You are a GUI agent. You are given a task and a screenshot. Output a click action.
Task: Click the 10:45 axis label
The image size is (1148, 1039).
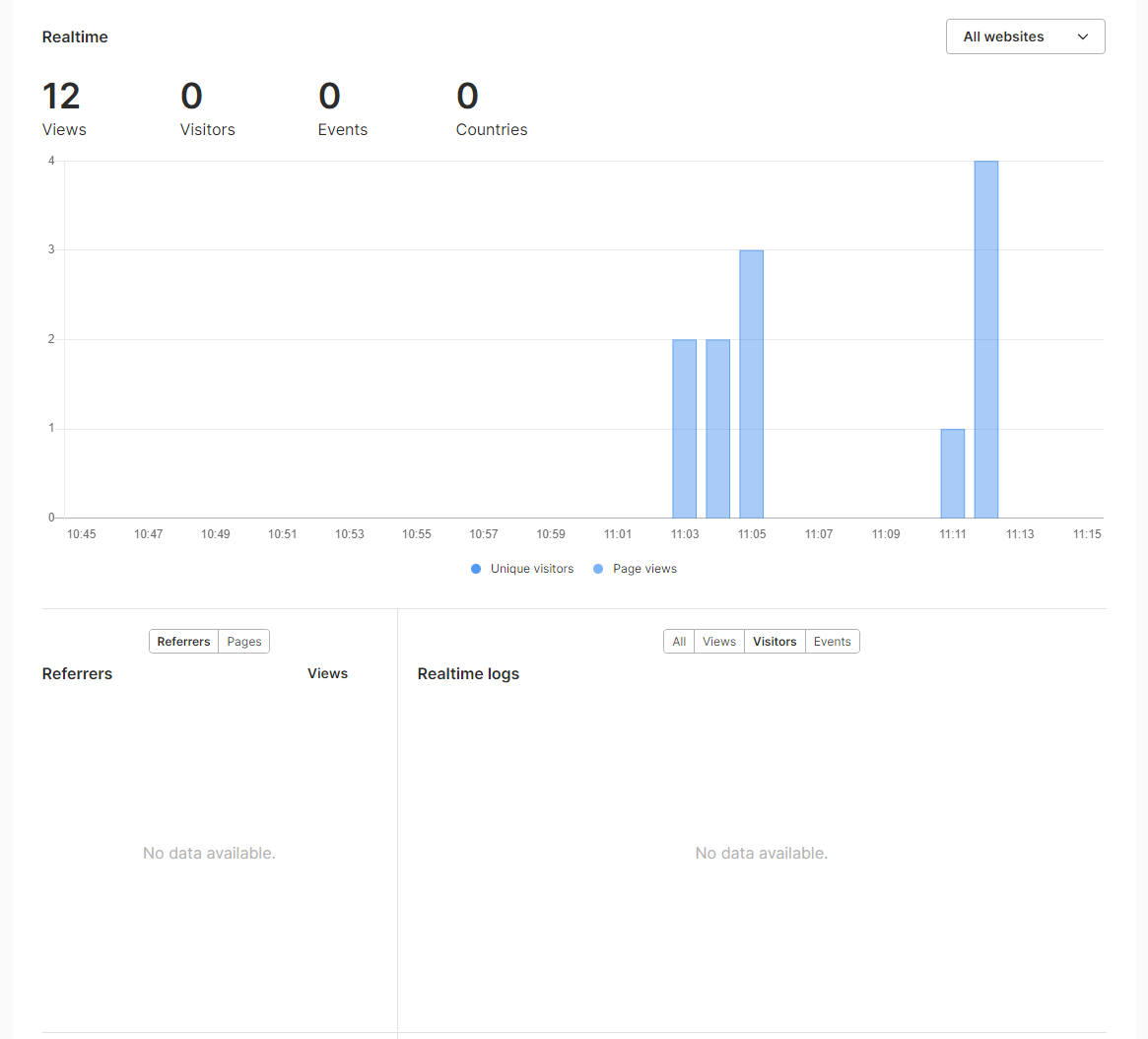tap(81, 533)
